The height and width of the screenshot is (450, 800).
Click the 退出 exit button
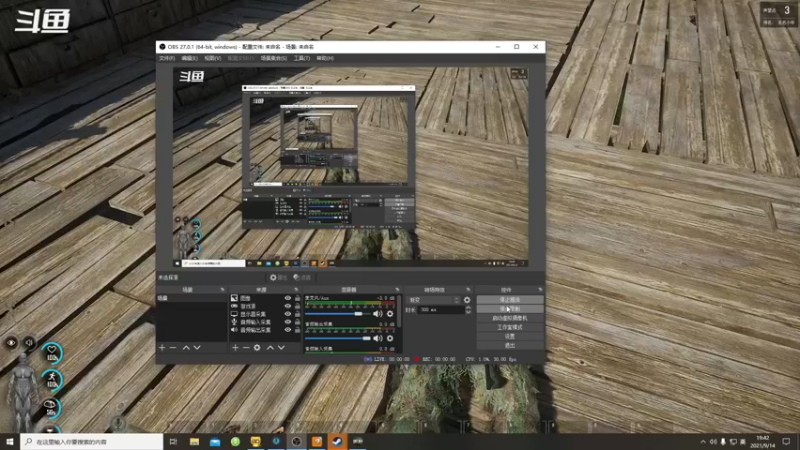510,346
